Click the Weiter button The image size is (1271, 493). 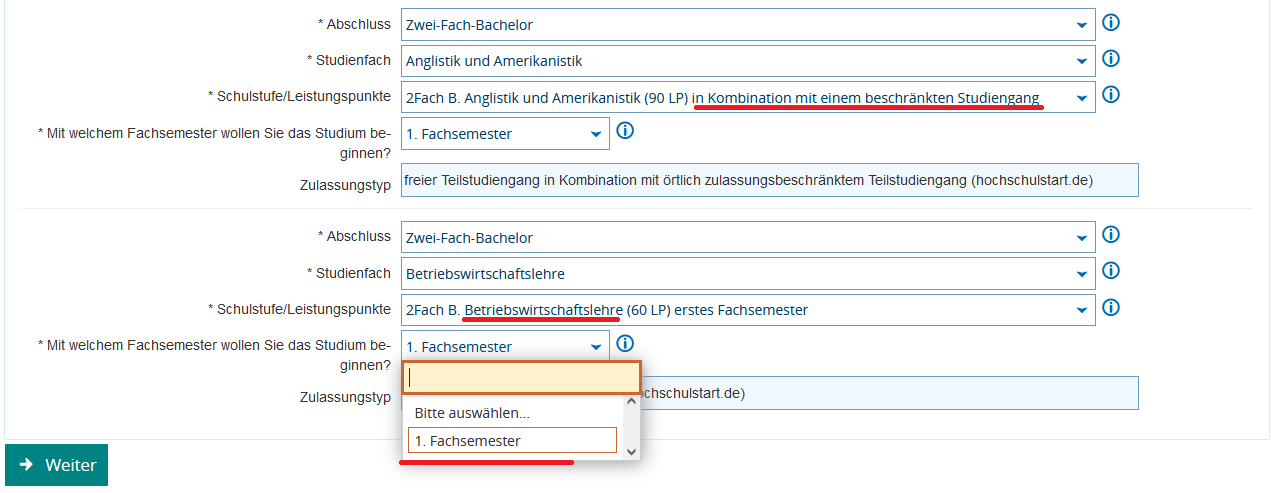[57, 465]
